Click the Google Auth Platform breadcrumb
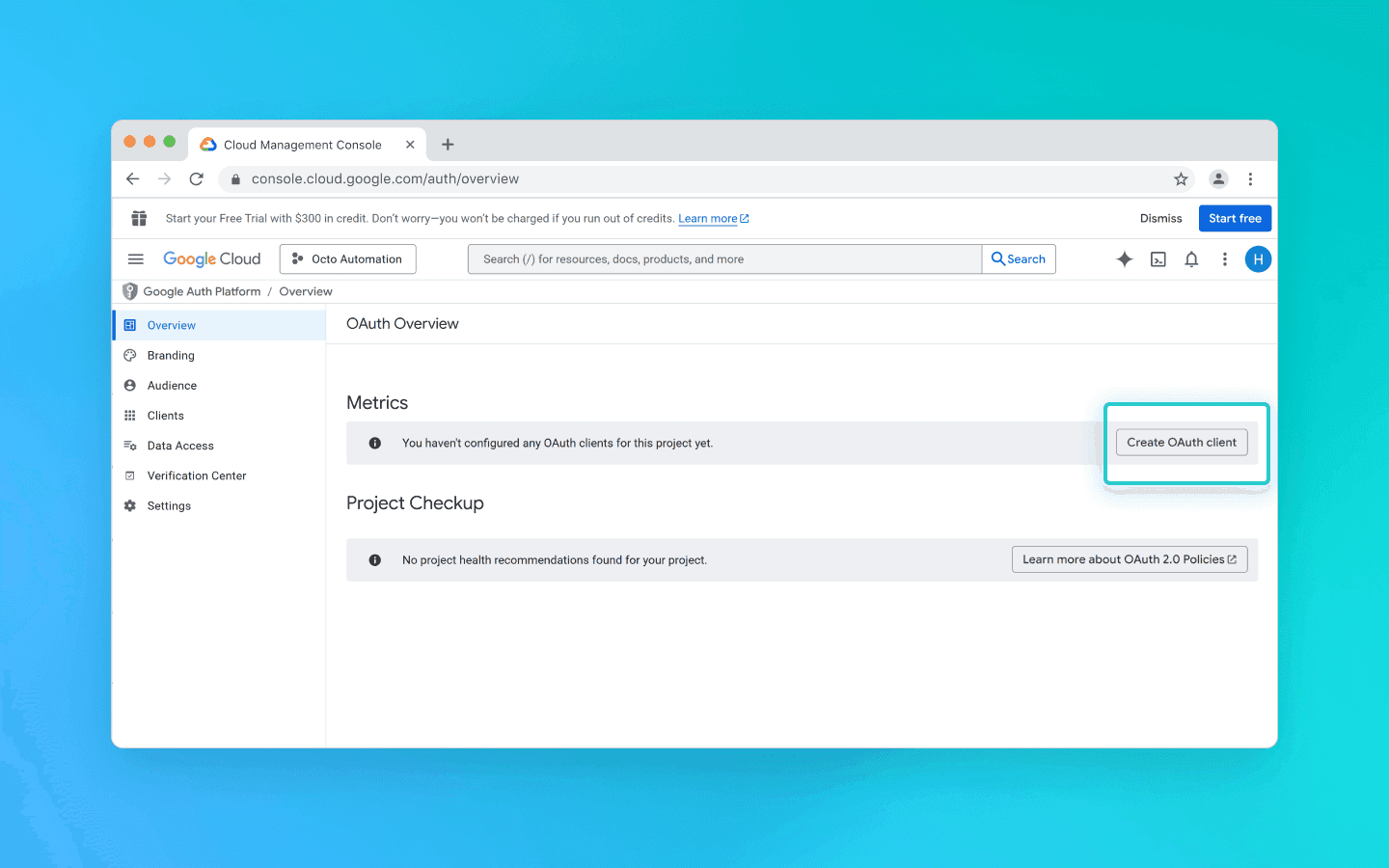Viewport: 1389px width, 868px height. pyautogui.click(x=201, y=290)
